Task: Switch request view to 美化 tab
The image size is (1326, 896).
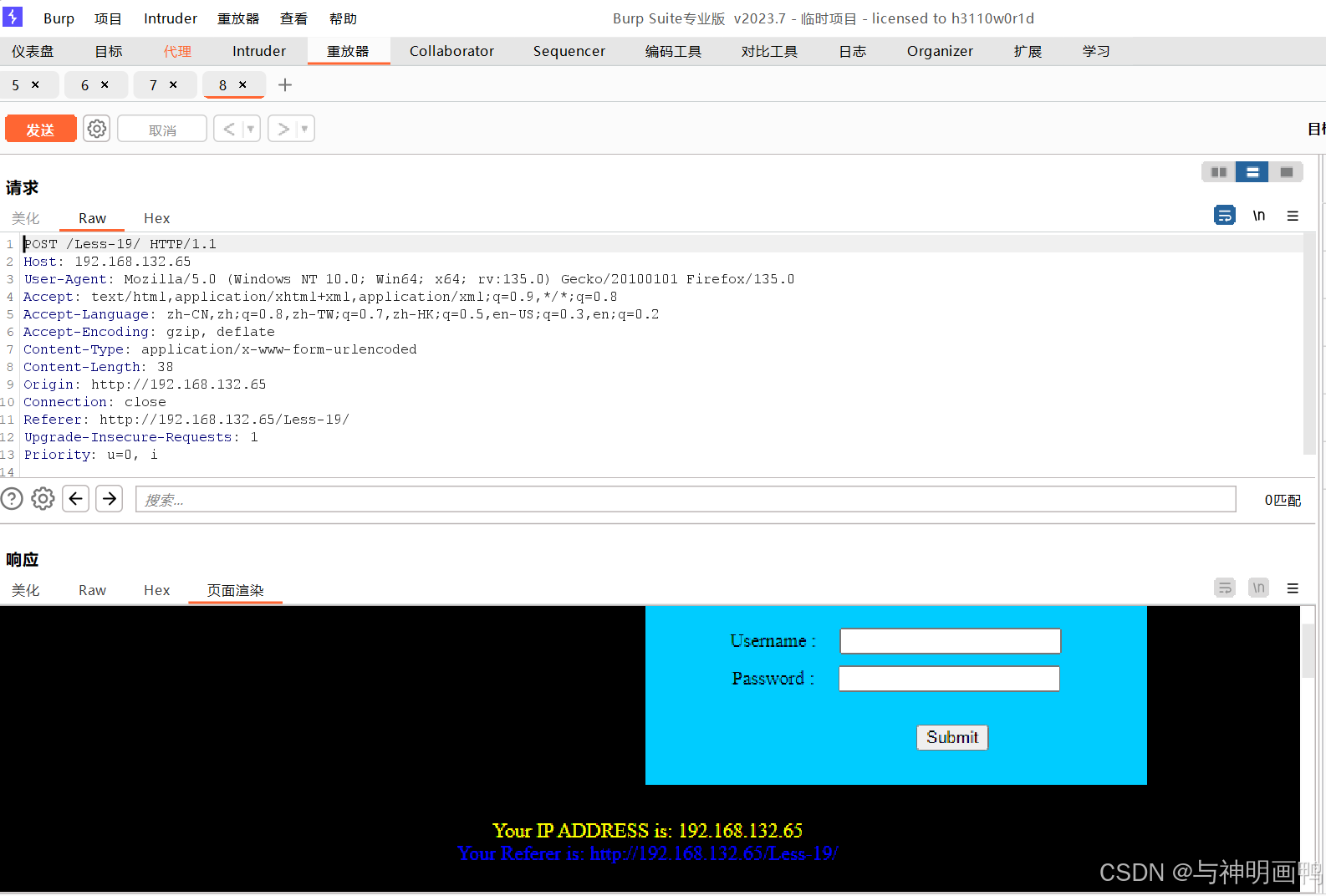Action: click(25, 218)
